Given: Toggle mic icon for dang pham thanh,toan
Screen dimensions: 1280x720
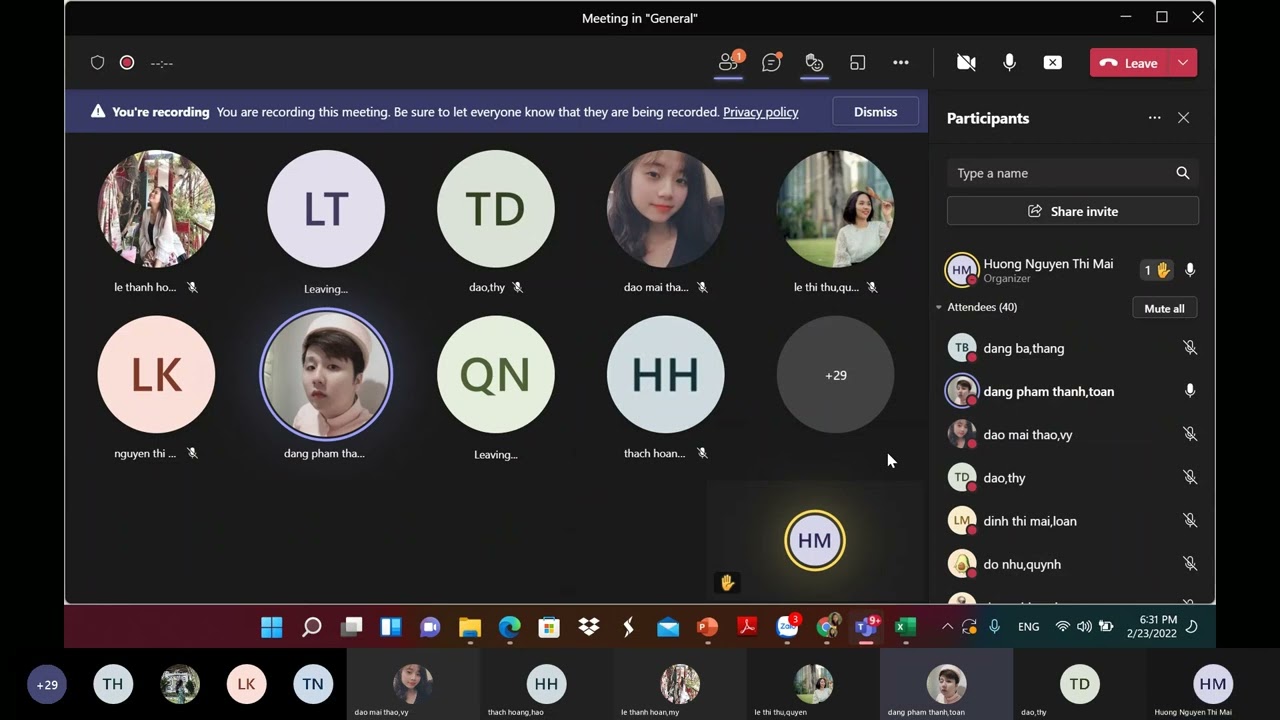Looking at the screenshot, I should [1190, 391].
